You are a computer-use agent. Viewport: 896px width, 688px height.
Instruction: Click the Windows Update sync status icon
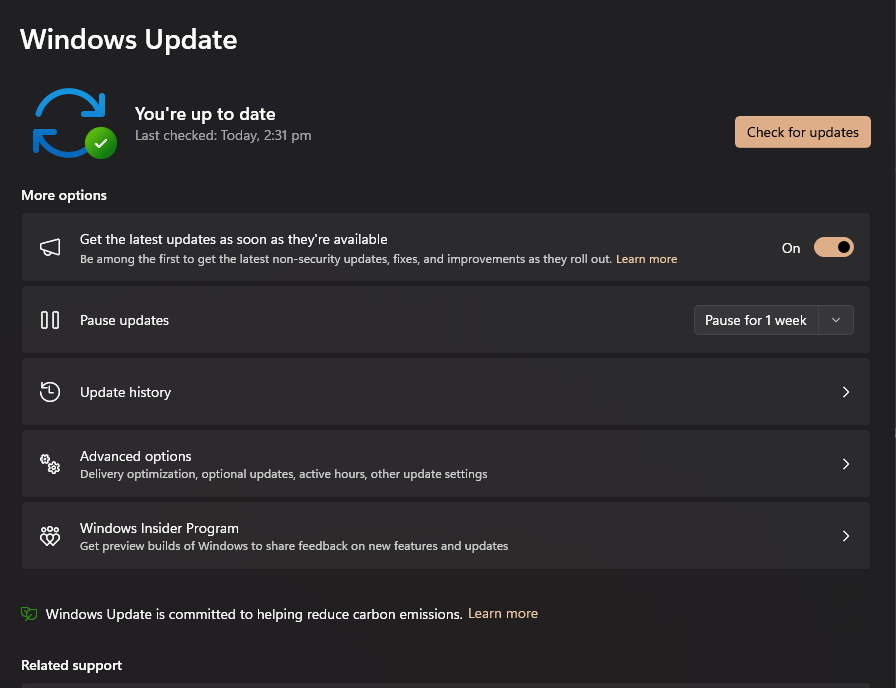[x=67, y=122]
